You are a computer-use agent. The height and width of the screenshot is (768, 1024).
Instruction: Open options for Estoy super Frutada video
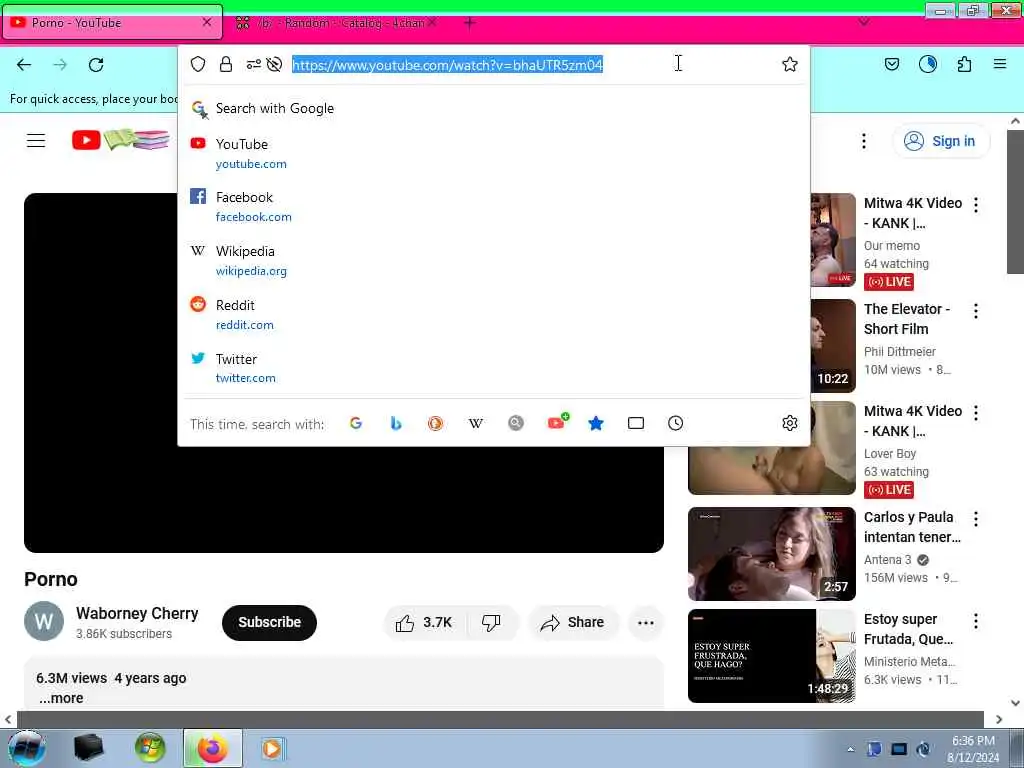click(x=976, y=621)
